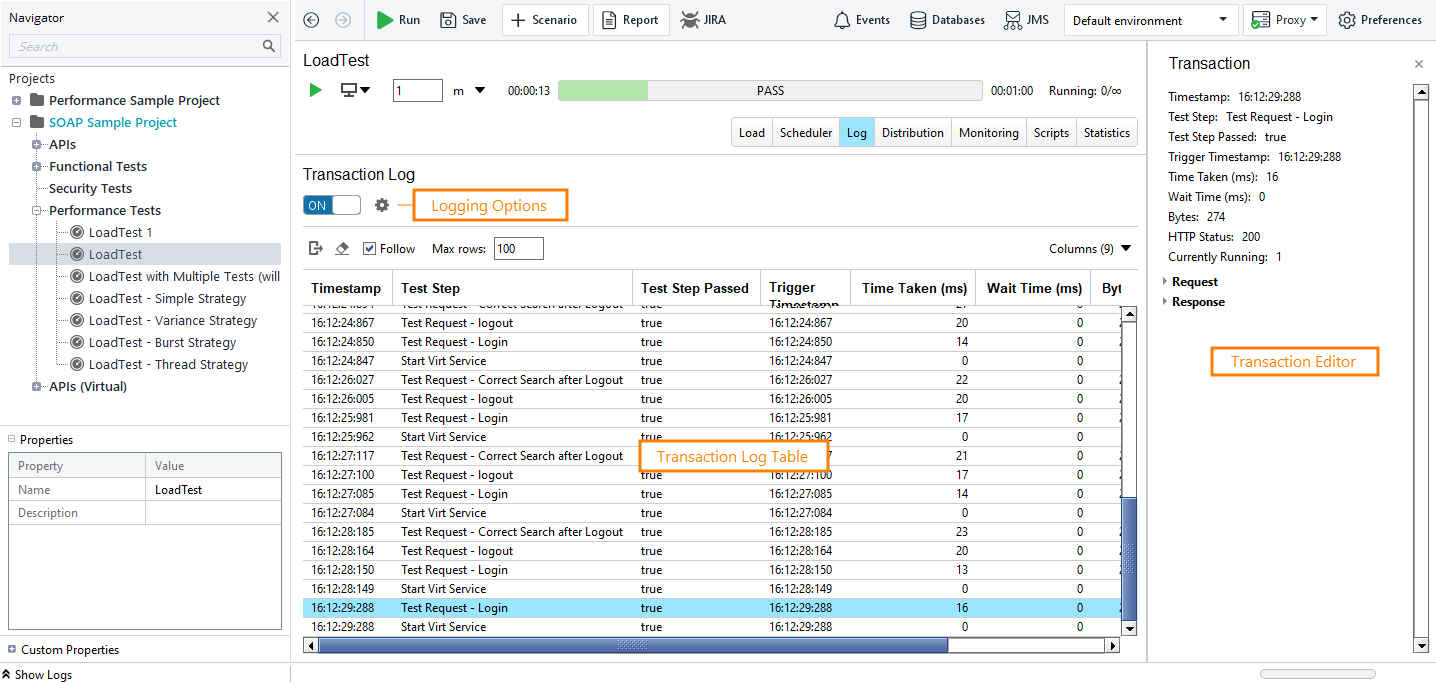Enable the Proxy toggle button
This screenshot has width=1436, height=685.
click(x=1284, y=19)
